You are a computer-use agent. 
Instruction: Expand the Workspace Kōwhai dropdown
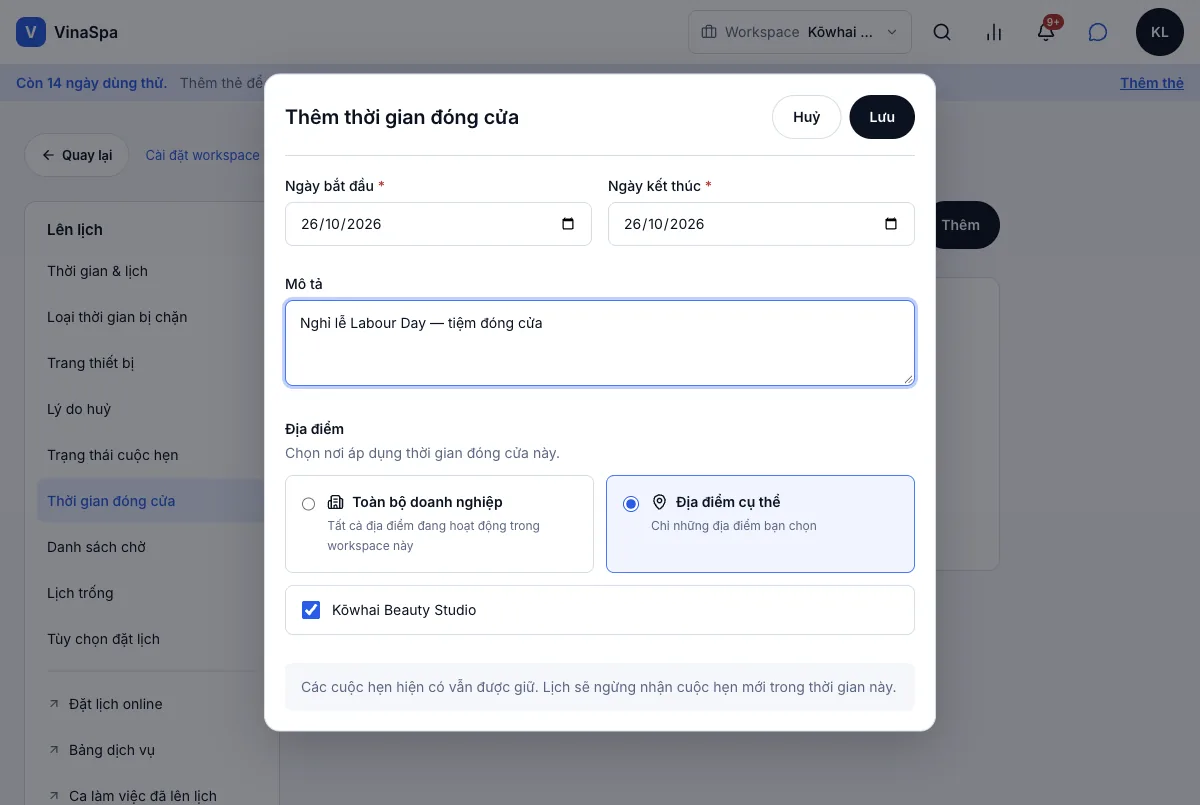pos(800,32)
